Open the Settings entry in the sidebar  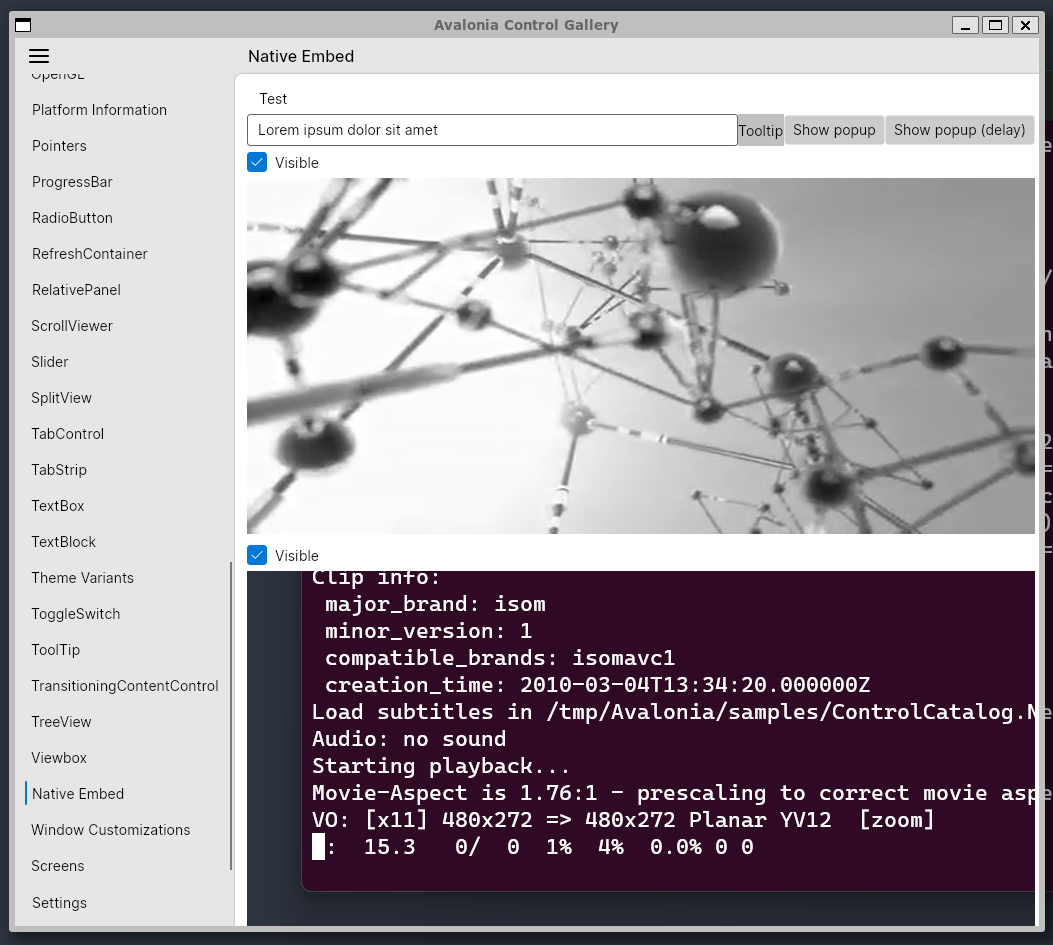pos(59,902)
